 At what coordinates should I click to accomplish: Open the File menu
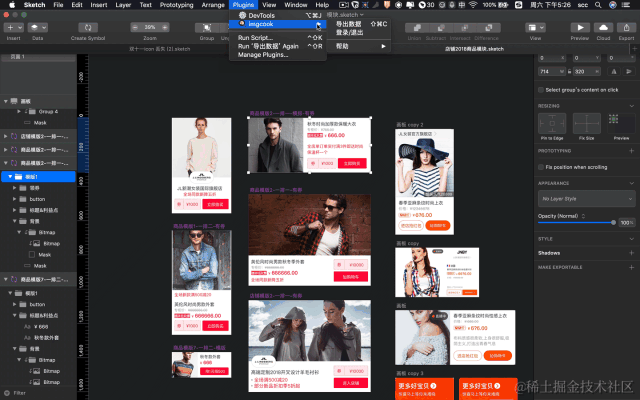[58, 5]
